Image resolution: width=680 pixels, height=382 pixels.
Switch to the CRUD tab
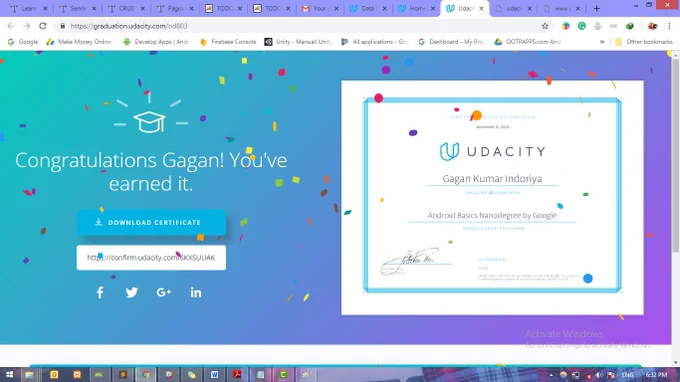tap(126, 8)
